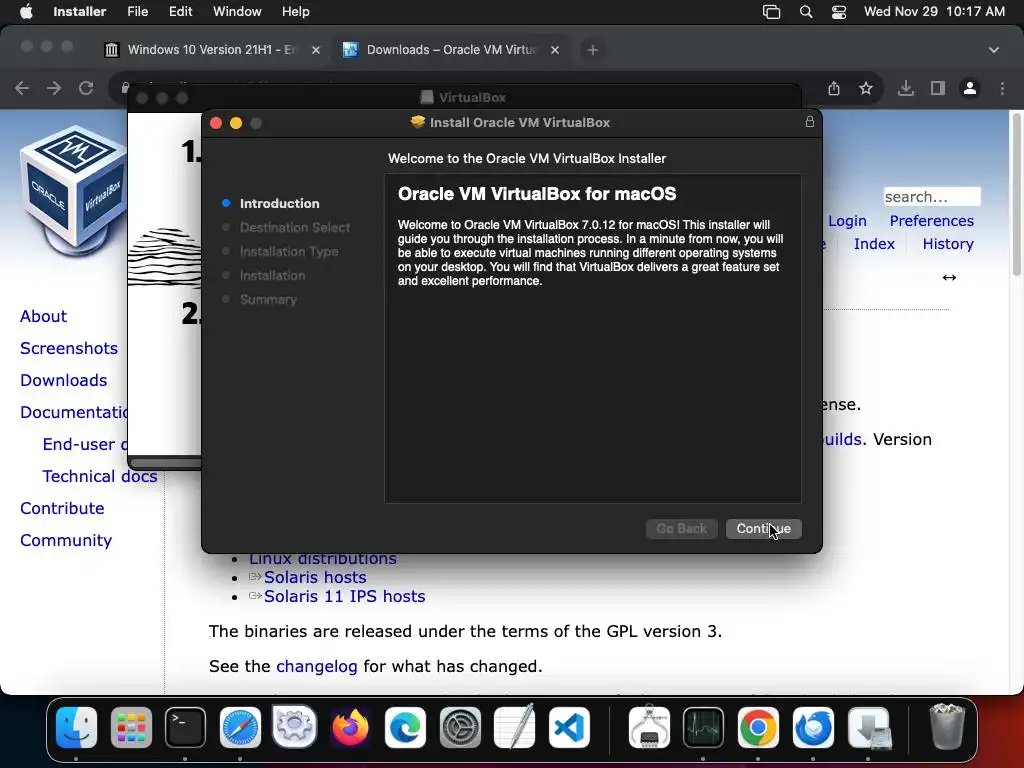Image resolution: width=1024 pixels, height=768 pixels.
Task: Close the Downloads – Oracle VM VirtualBox tab
Action: (554, 50)
